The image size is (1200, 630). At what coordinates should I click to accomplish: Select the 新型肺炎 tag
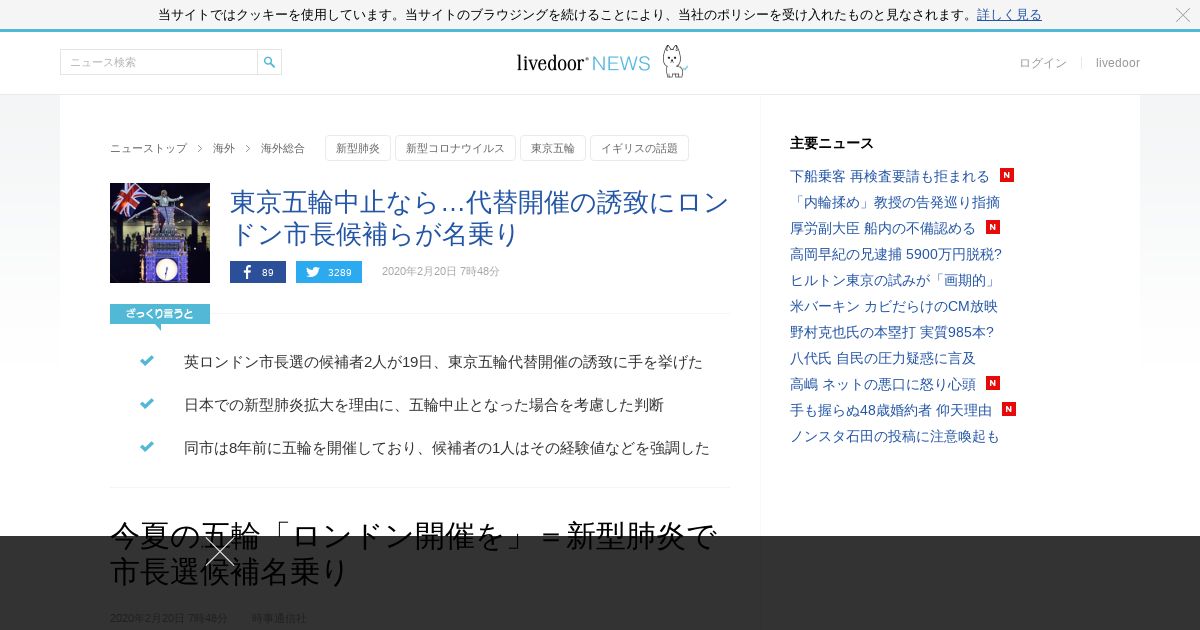point(358,148)
